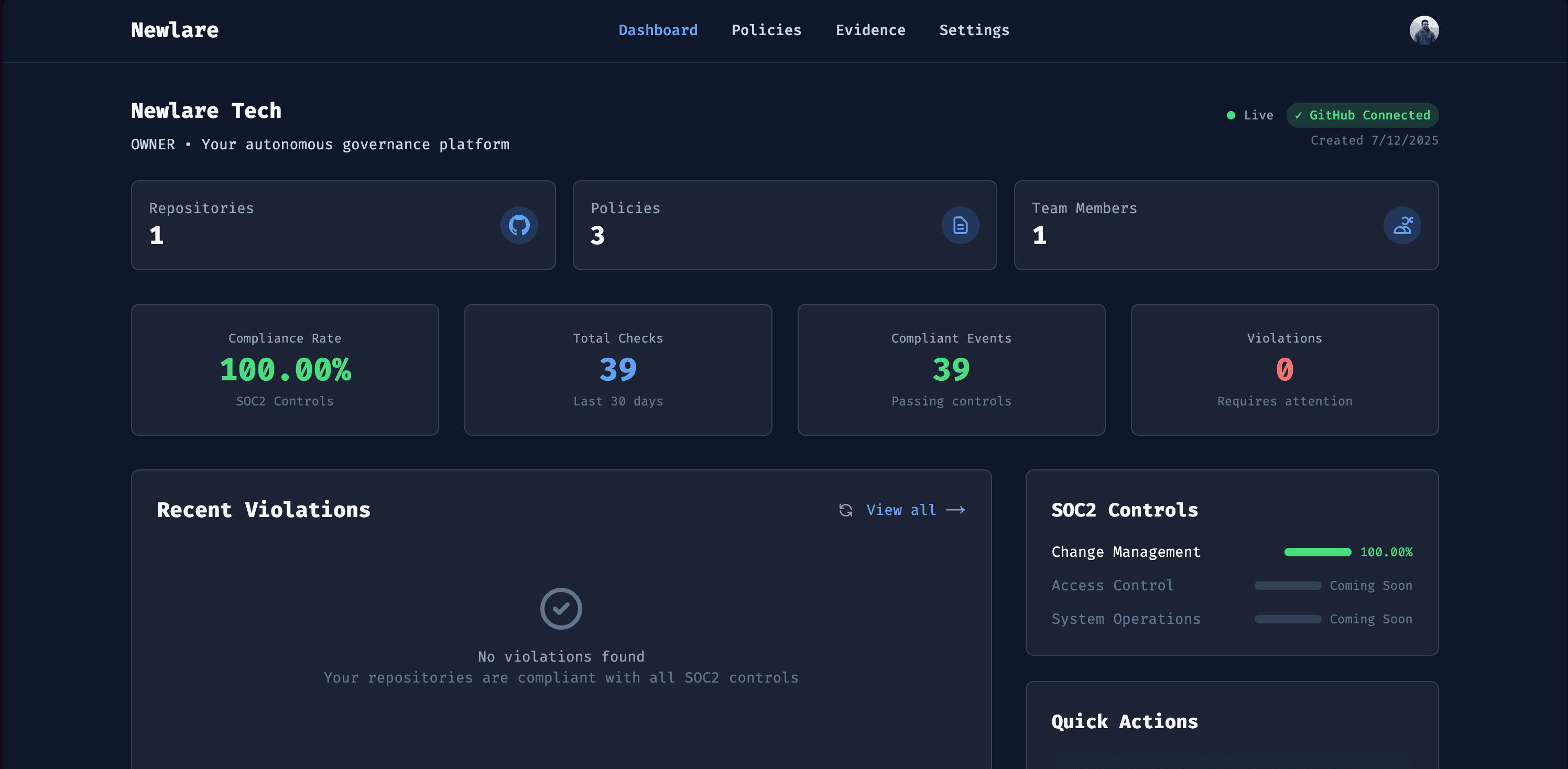Open the Dashboard nav tab

coord(658,30)
